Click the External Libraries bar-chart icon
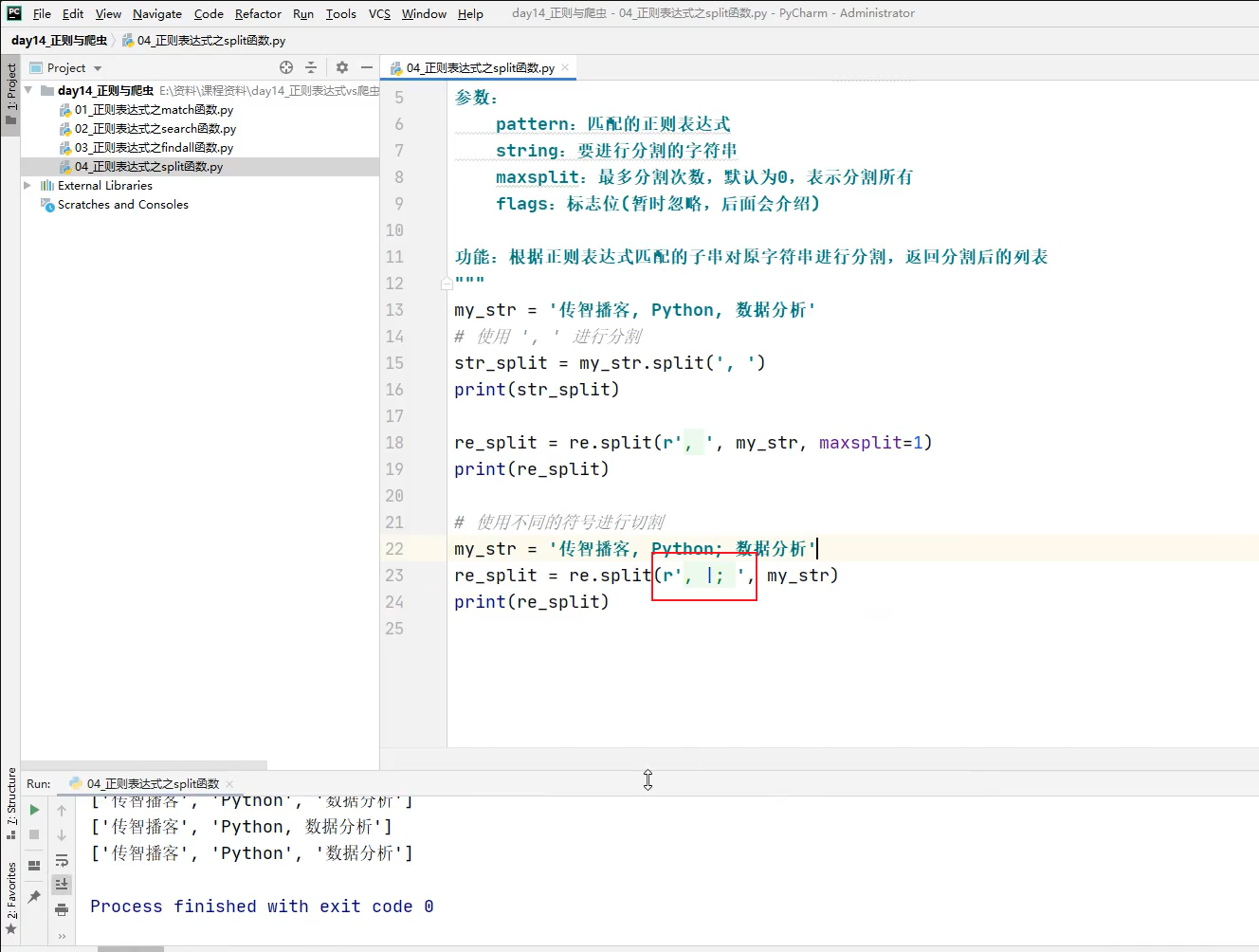 point(47,185)
